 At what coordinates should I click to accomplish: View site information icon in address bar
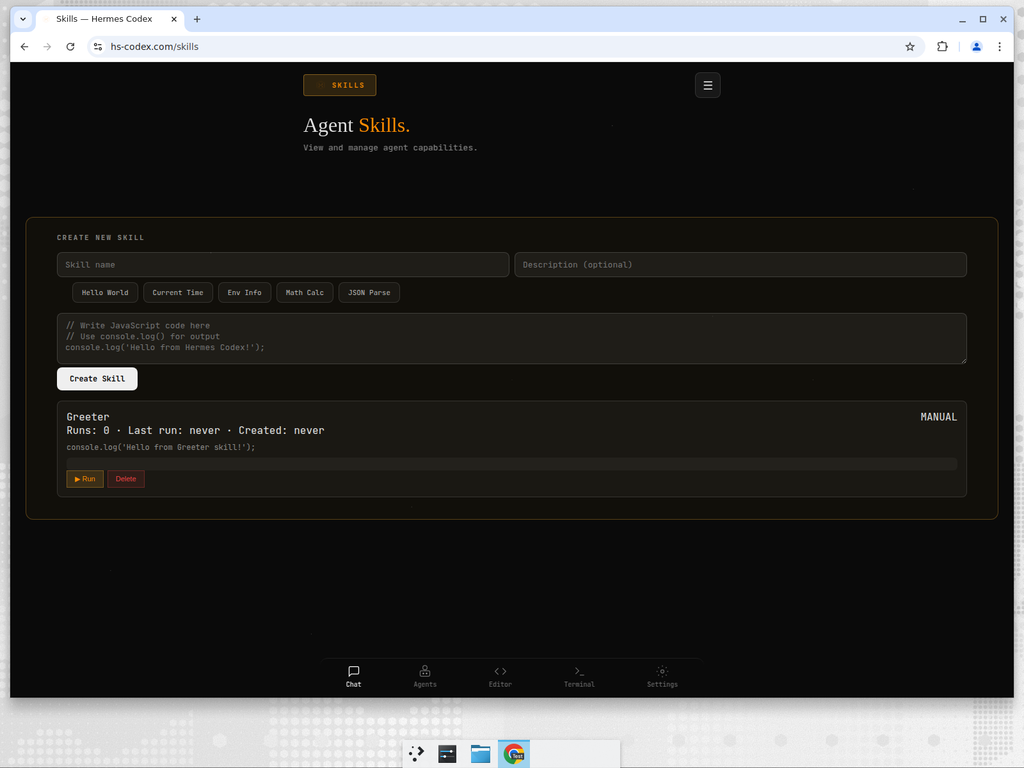pyautogui.click(x=98, y=46)
